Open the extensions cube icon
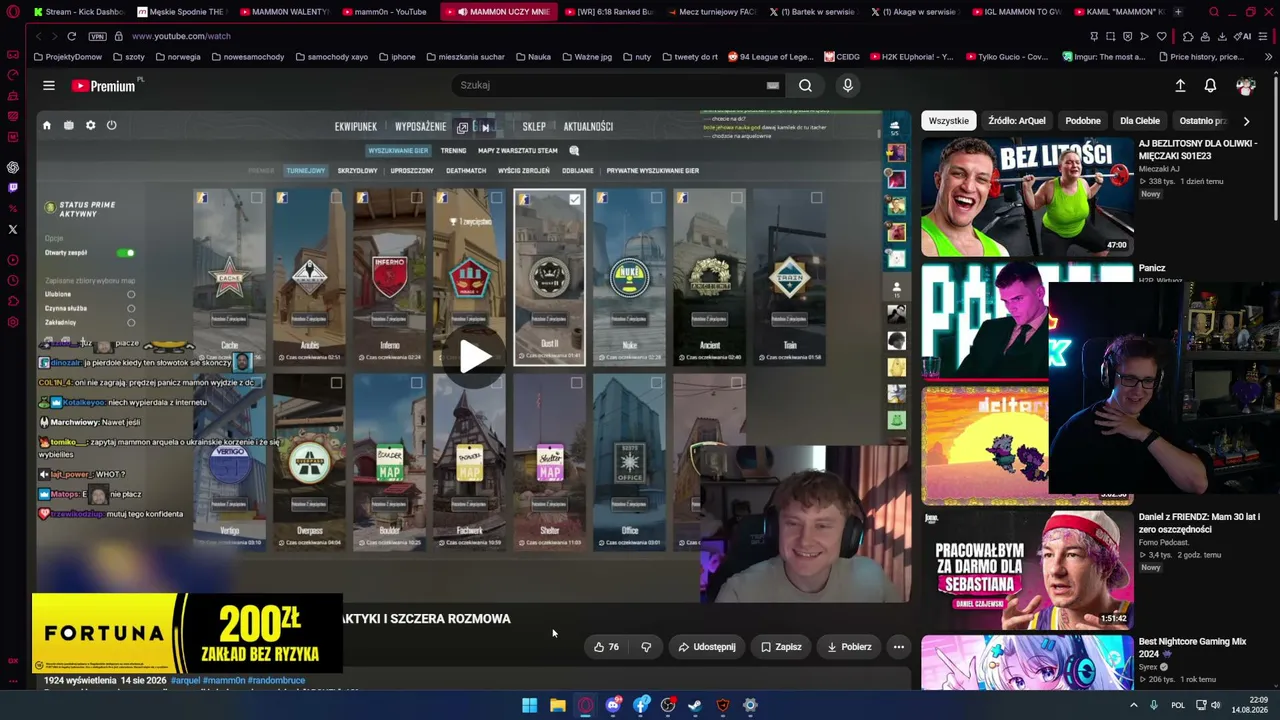Viewport: 1280px width, 720px height. 1188,36
